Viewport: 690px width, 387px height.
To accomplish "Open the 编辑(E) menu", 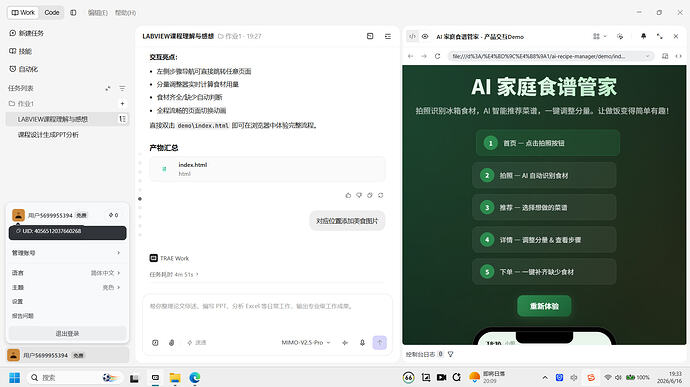I will tap(97, 13).
